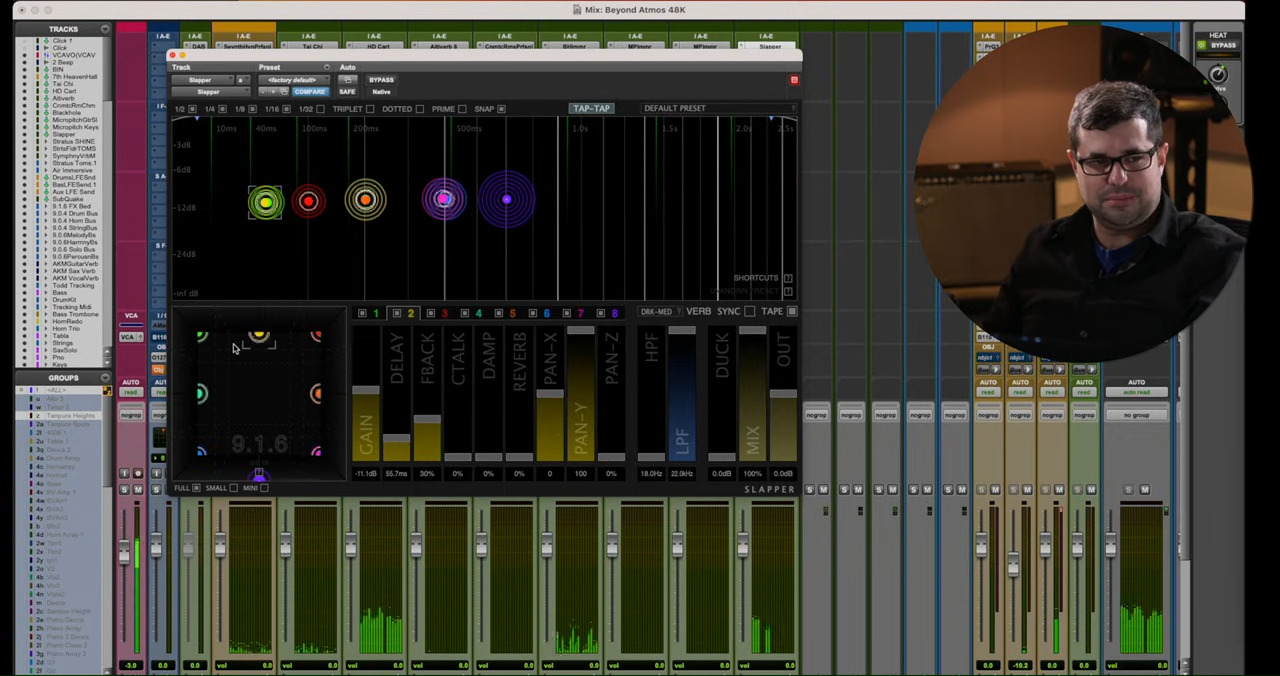
Task: Switch to tap 5 tab
Action: (512, 314)
